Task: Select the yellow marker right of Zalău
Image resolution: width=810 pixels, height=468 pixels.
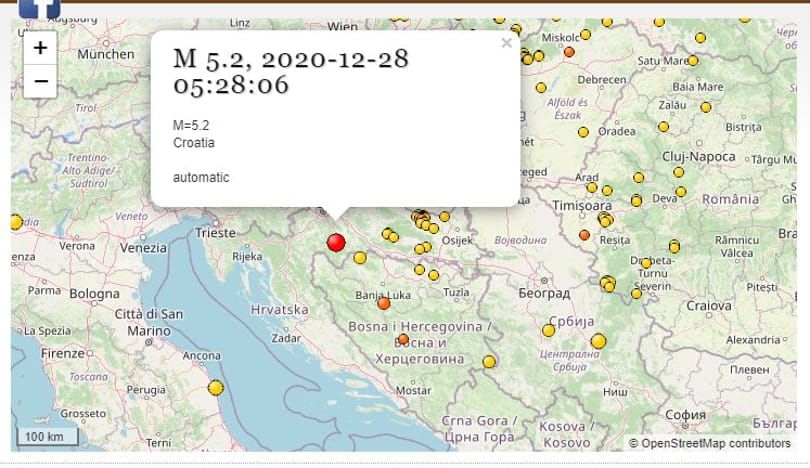Action: click(706, 107)
